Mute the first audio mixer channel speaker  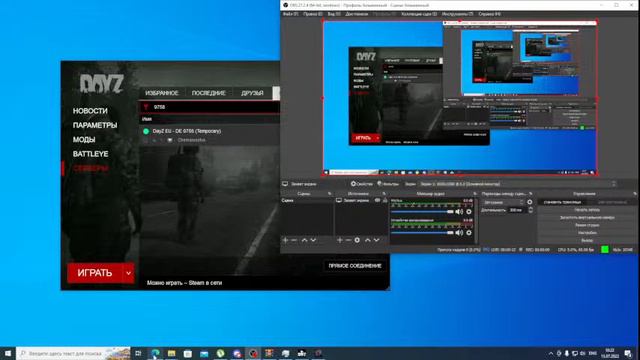[x=459, y=212]
